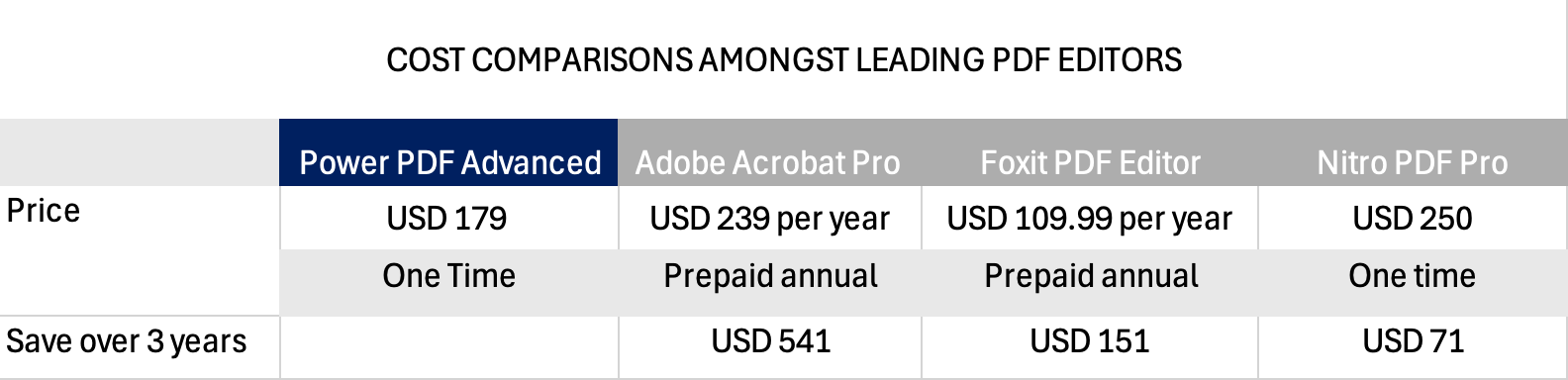This screenshot has width=1568, height=380.
Task: Click the USD 179 price cell
Action: pyautogui.click(x=448, y=218)
